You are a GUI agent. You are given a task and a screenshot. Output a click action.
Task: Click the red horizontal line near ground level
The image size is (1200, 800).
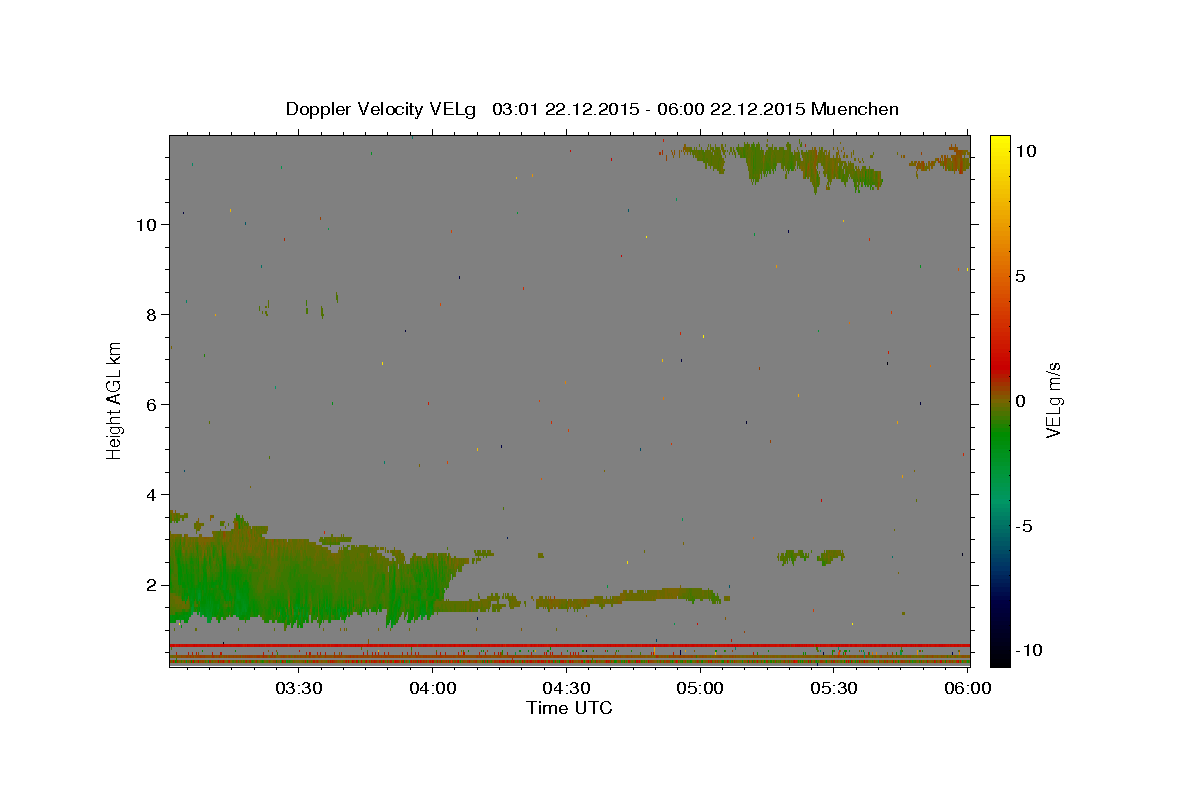(x=570, y=645)
